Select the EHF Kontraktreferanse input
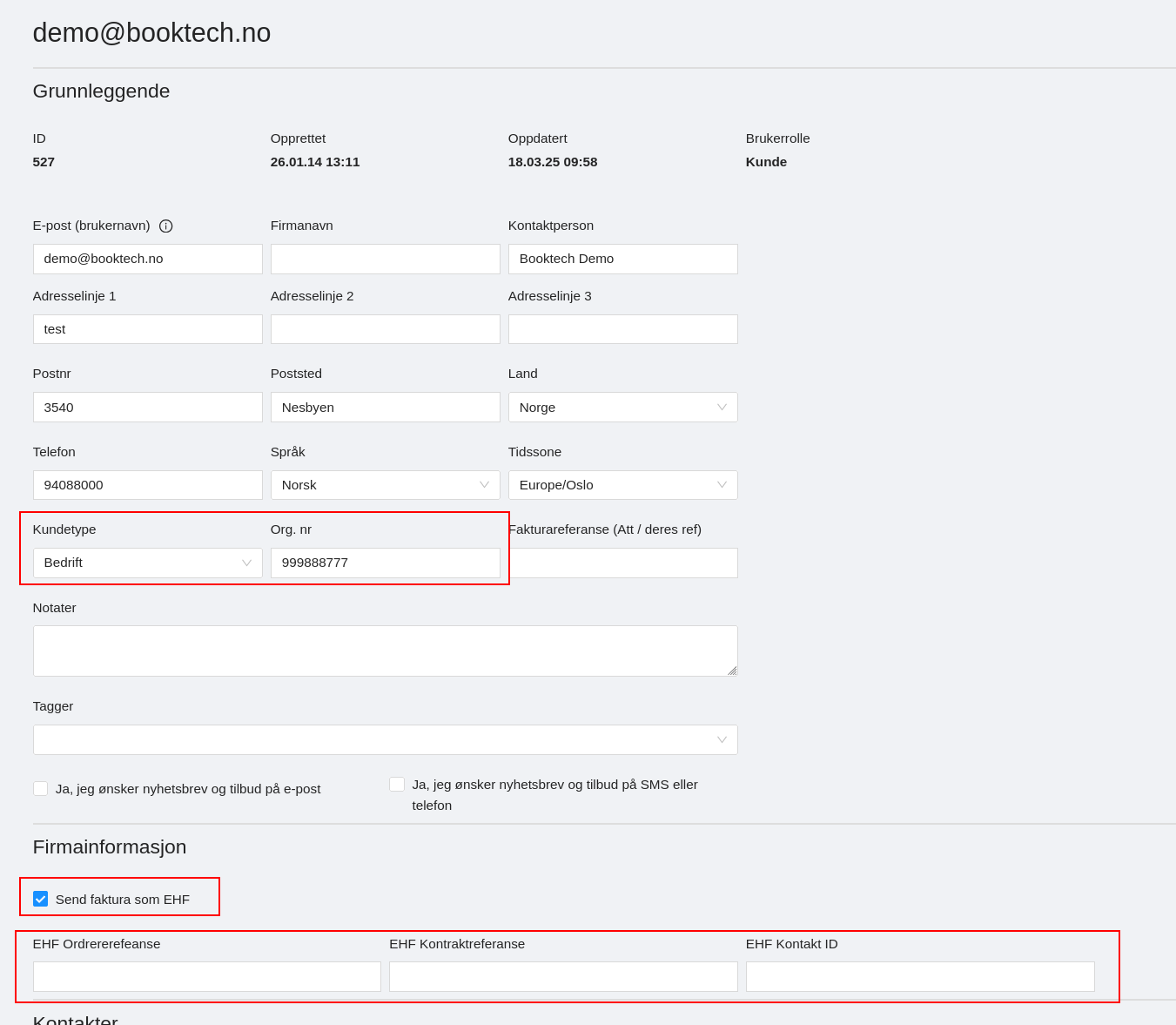1176x1025 pixels. 563,976
